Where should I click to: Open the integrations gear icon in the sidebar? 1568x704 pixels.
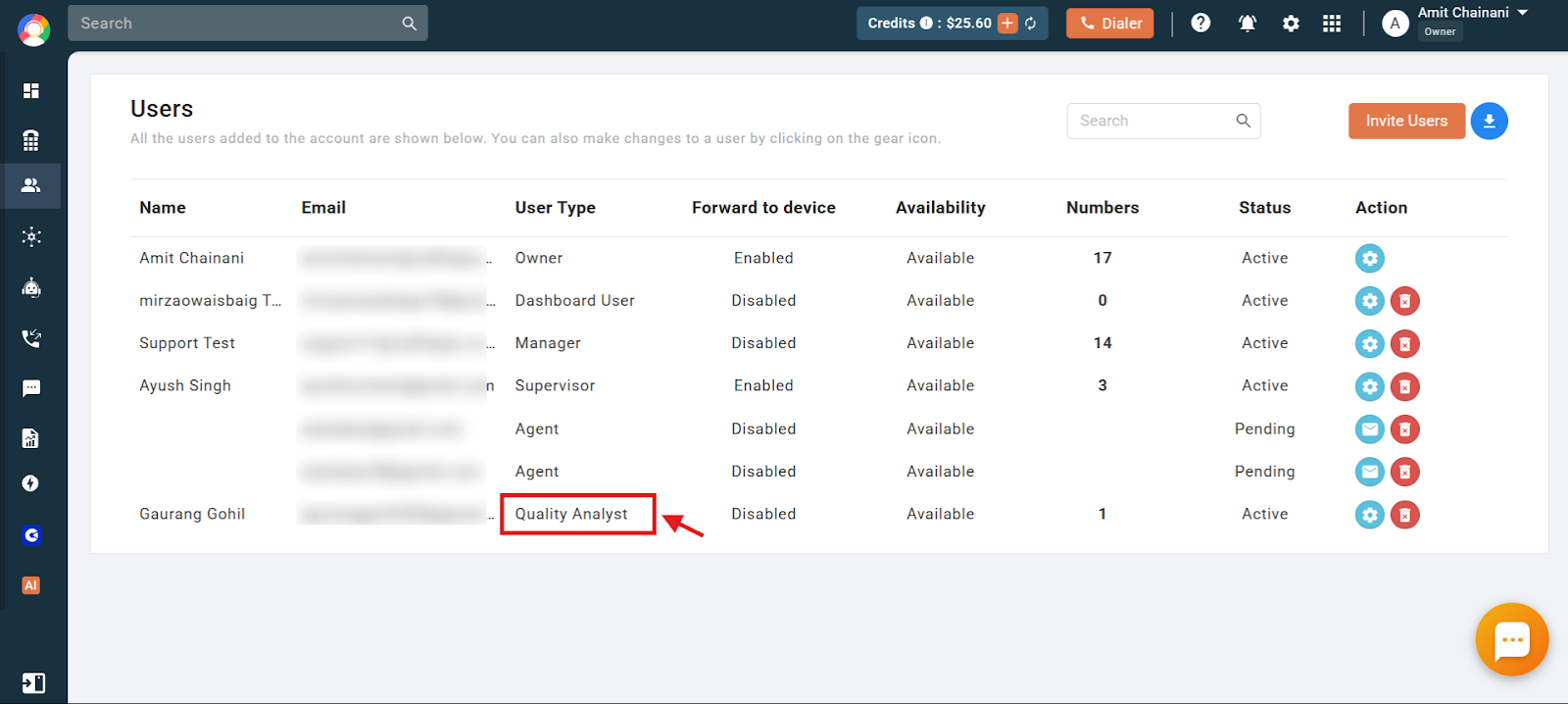pos(31,236)
